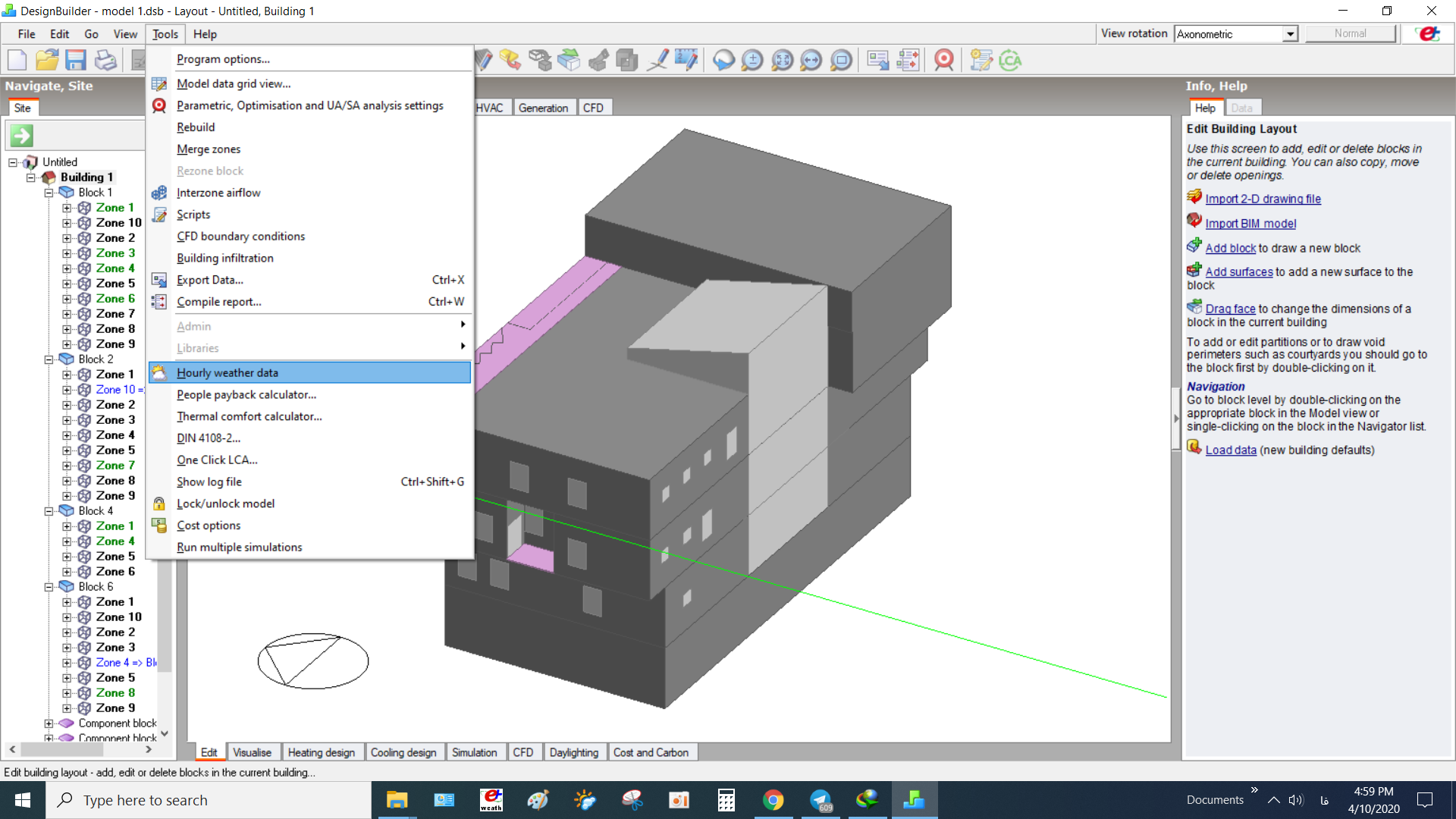Collapse the Block 2 tree node

point(49,359)
